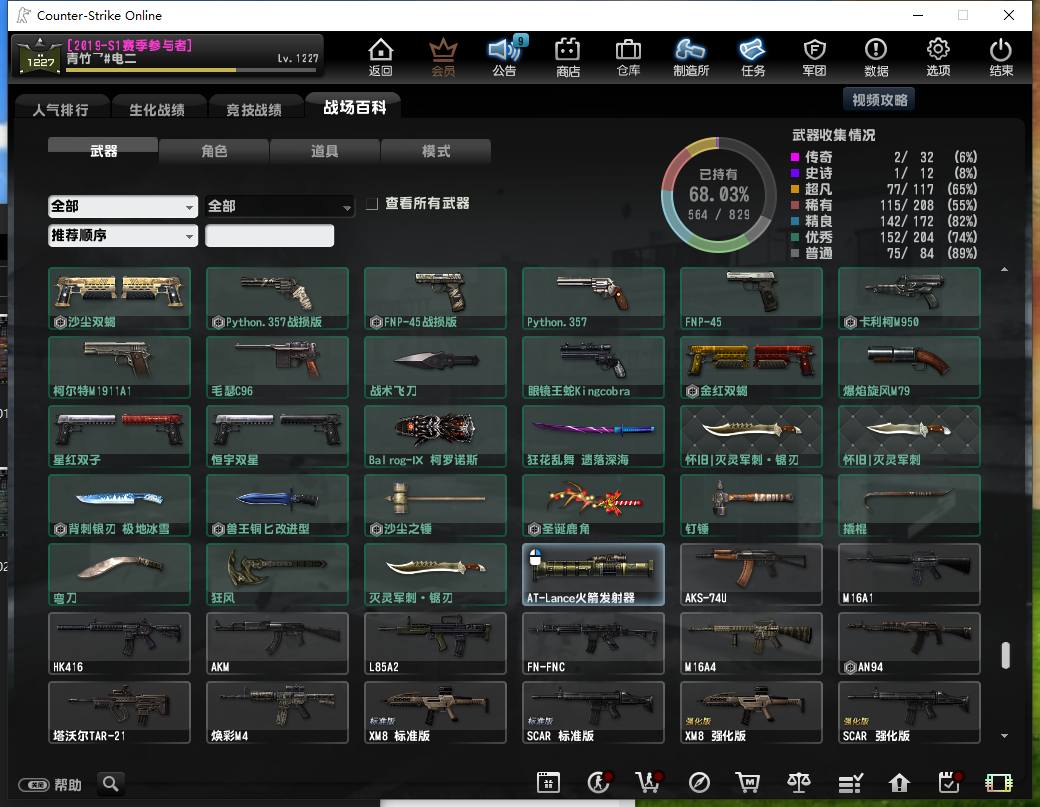Click the 返回 home button
Image resolution: width=1040 pixels, height=807 pixels.
pos(381,57)
